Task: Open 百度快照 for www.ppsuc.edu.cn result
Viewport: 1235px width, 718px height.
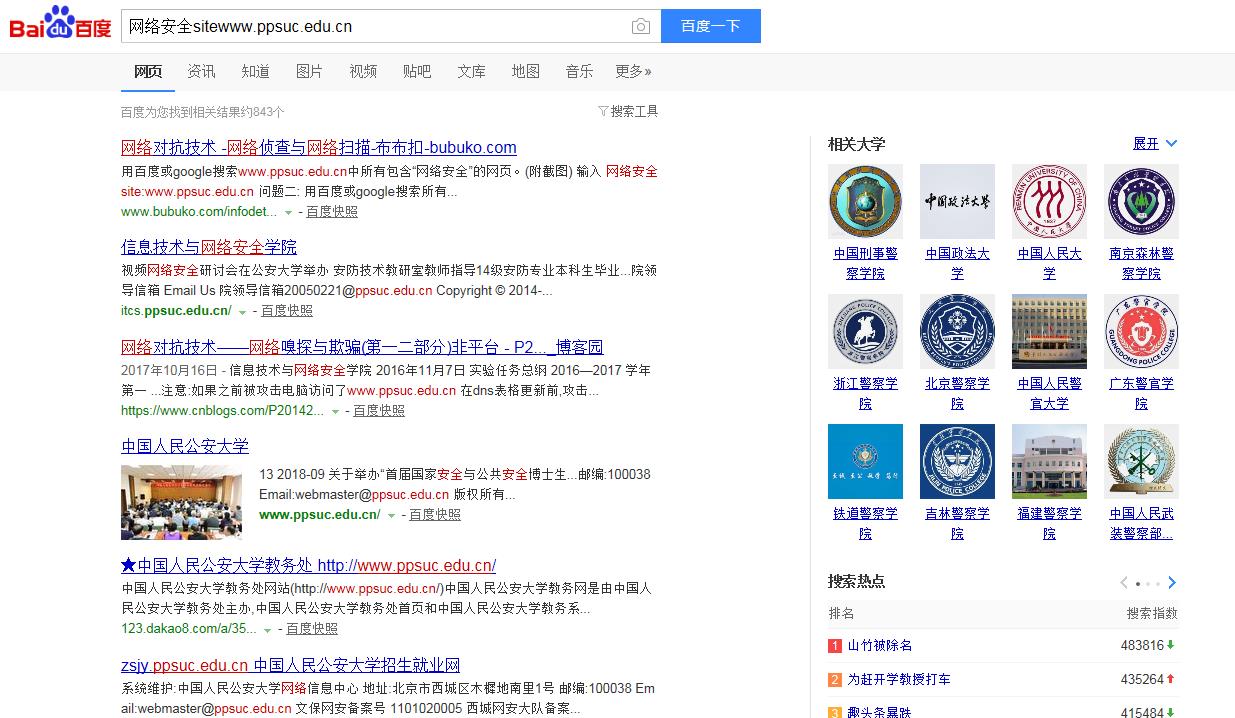Action: pyautogui.click(x=435, y=515)
